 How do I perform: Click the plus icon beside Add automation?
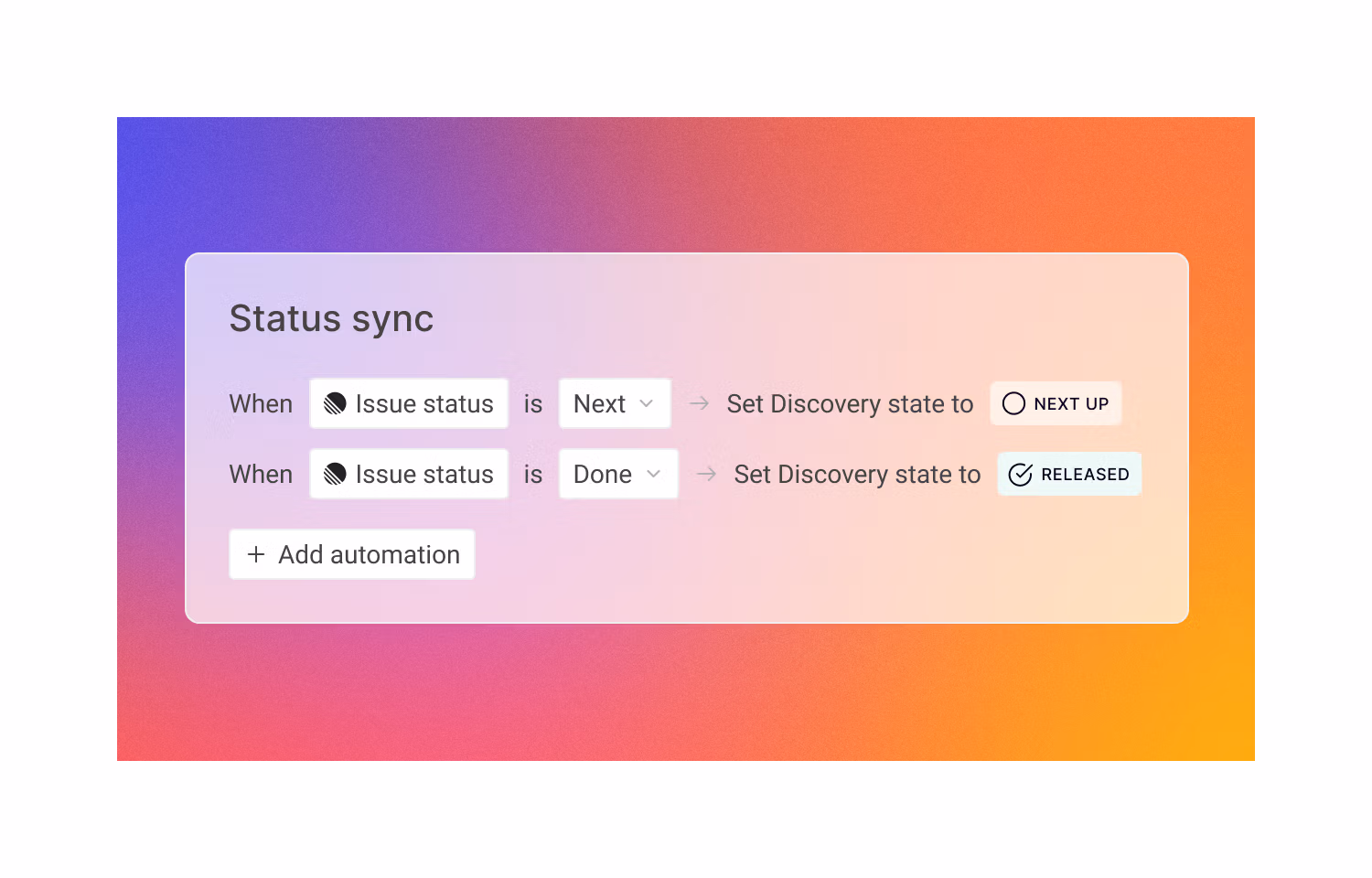point(256,554)
